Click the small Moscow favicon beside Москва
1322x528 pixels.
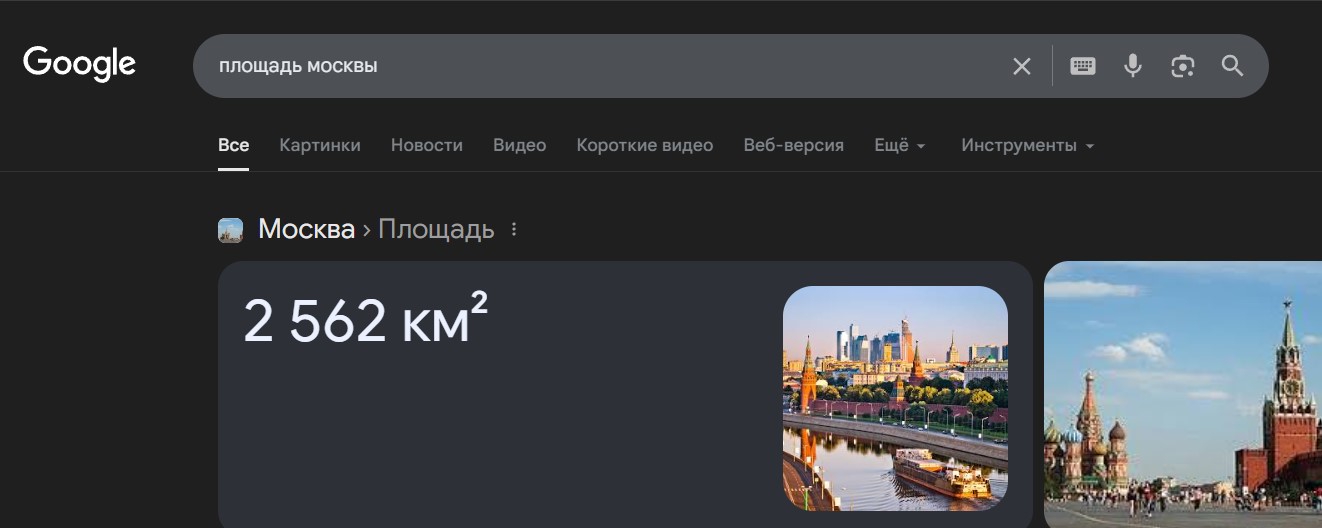pyautogui.click(x=230, y=230)
